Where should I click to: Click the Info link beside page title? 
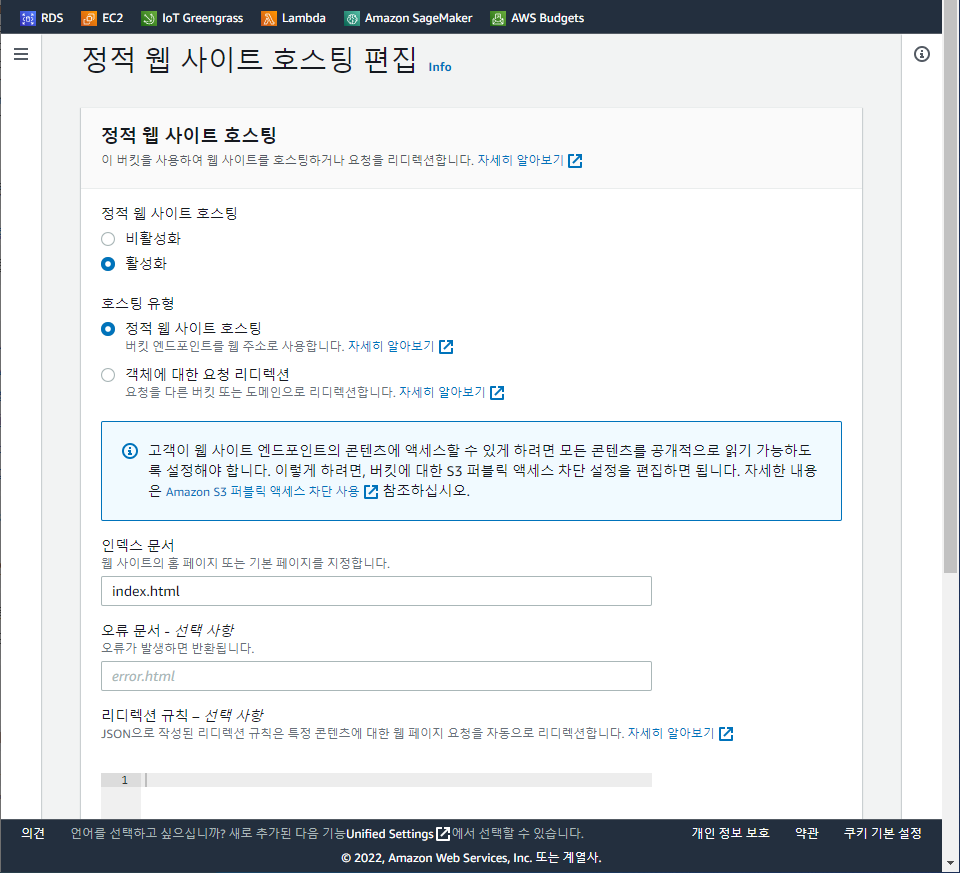click(440, 67)
